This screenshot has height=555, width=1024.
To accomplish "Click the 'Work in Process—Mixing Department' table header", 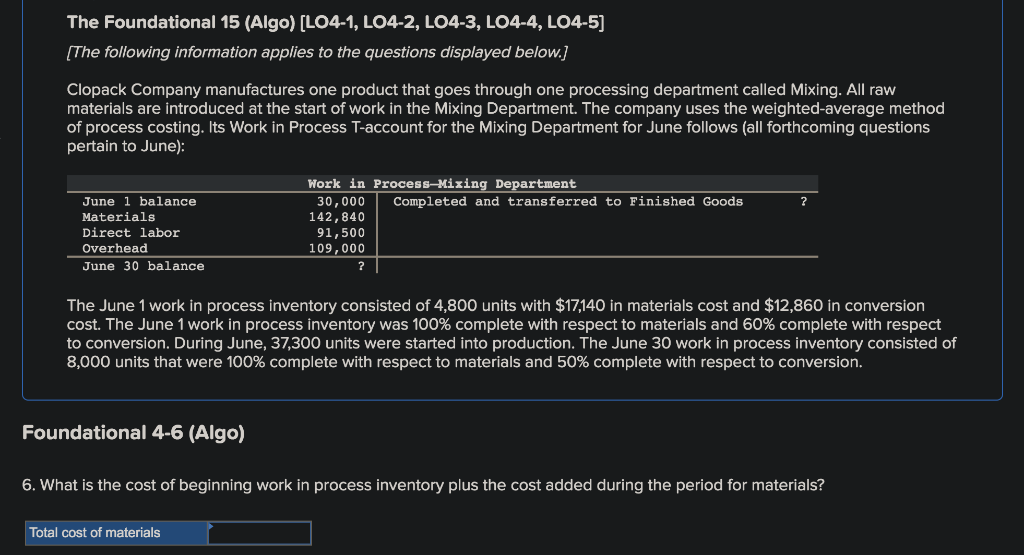I will [x=442, y=184].
